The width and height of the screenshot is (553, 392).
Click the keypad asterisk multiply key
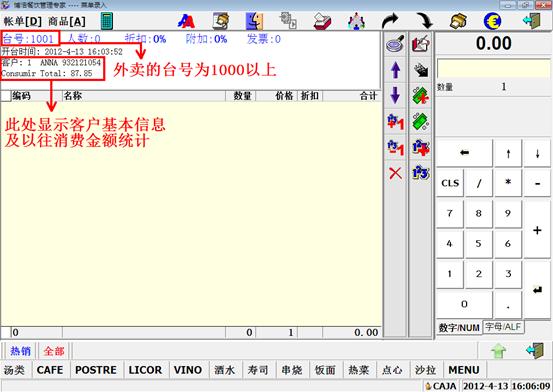pyautogui.click(x=508, y=183)
